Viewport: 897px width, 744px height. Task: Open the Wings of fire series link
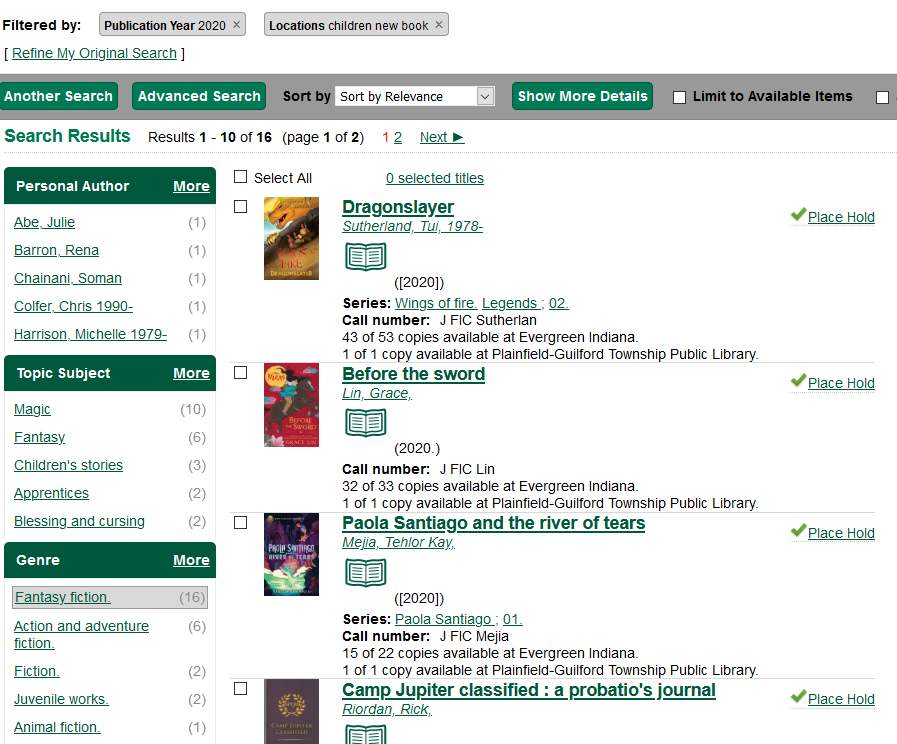pyautogui.click(x=436, y=303)
